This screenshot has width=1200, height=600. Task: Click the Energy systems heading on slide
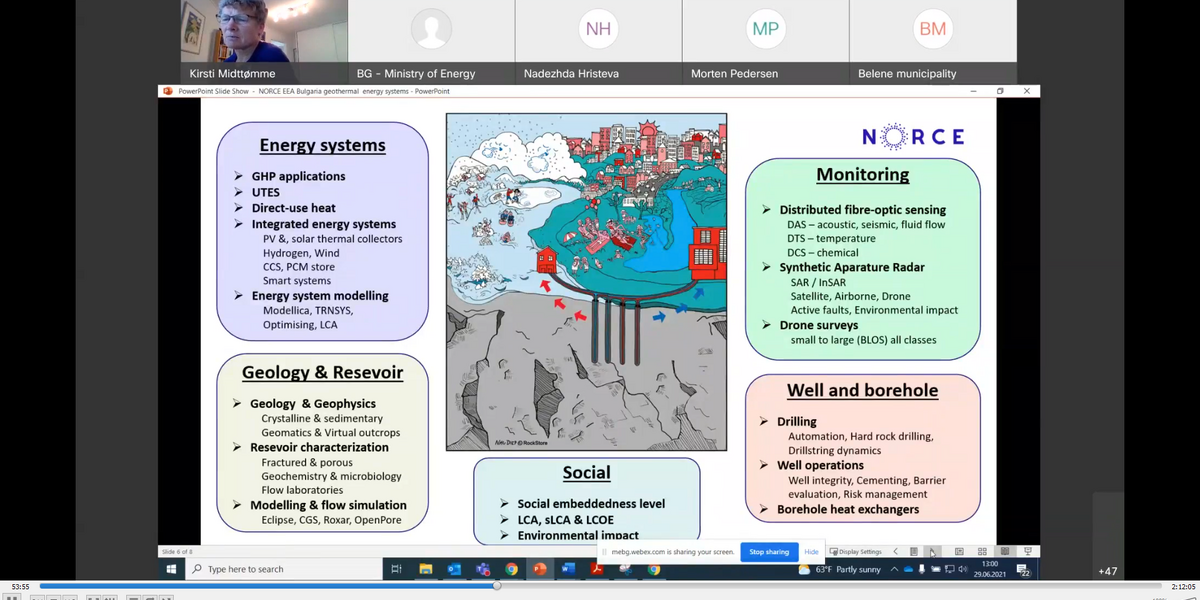click(322, 145)
